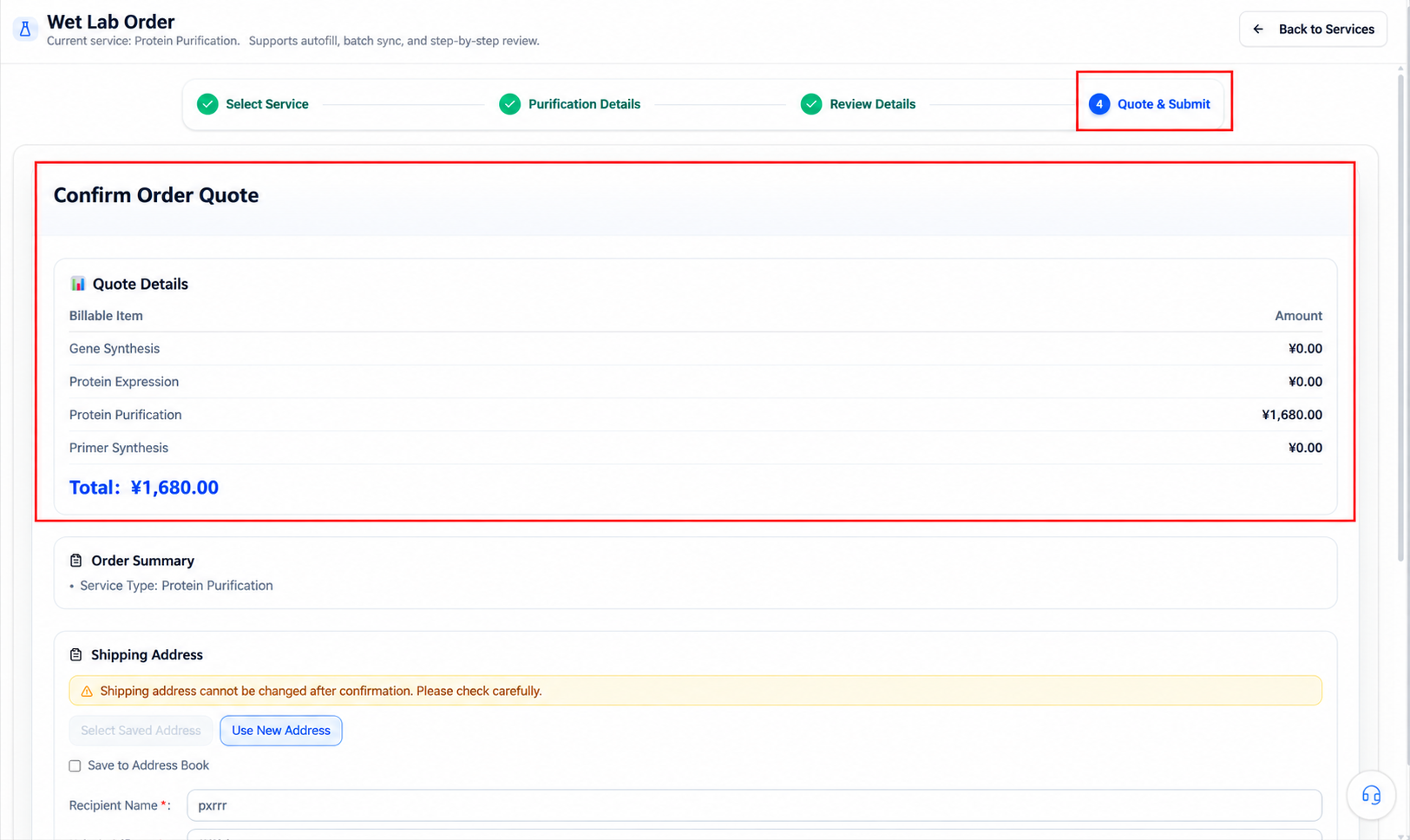Click the clipboard icon beside Shipping Address
The height and width of the screenshot is (840, 1410).
(x=76, y=655)
